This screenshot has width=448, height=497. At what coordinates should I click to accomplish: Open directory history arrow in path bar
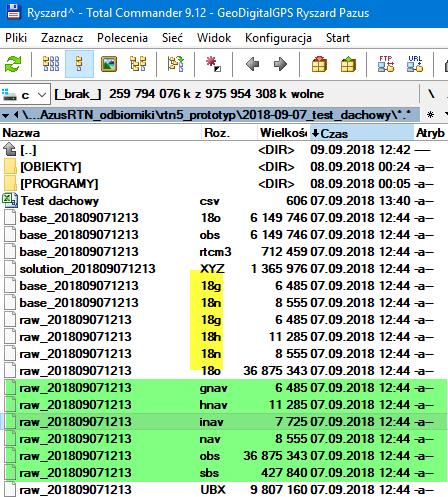(5, 115)
